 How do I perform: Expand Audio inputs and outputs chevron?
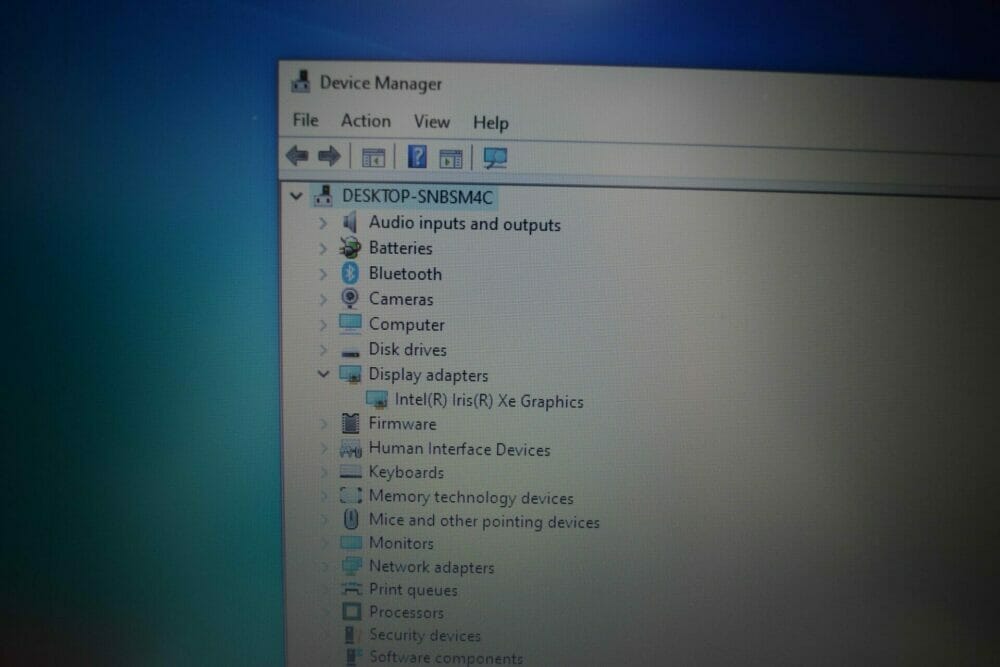point(323,223)
